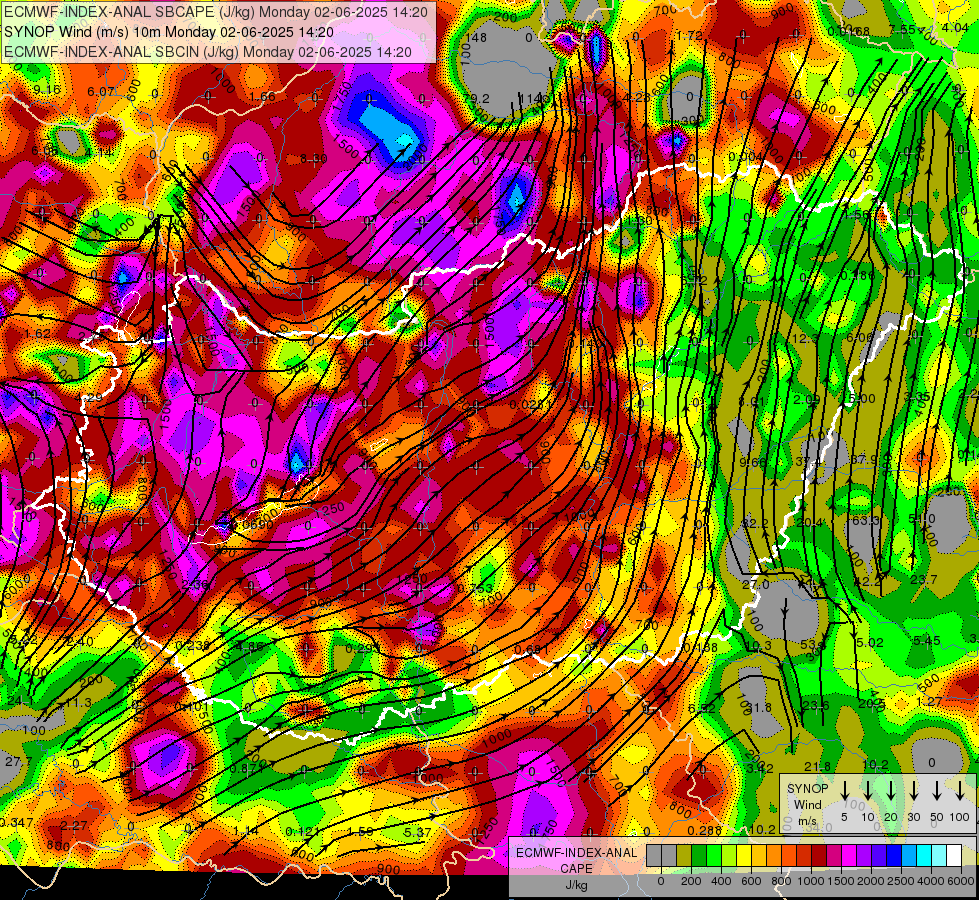
Task: Click the 'ECMWF-INDEX-ANAL' title in the bottom legend
Action: (576, 853)
